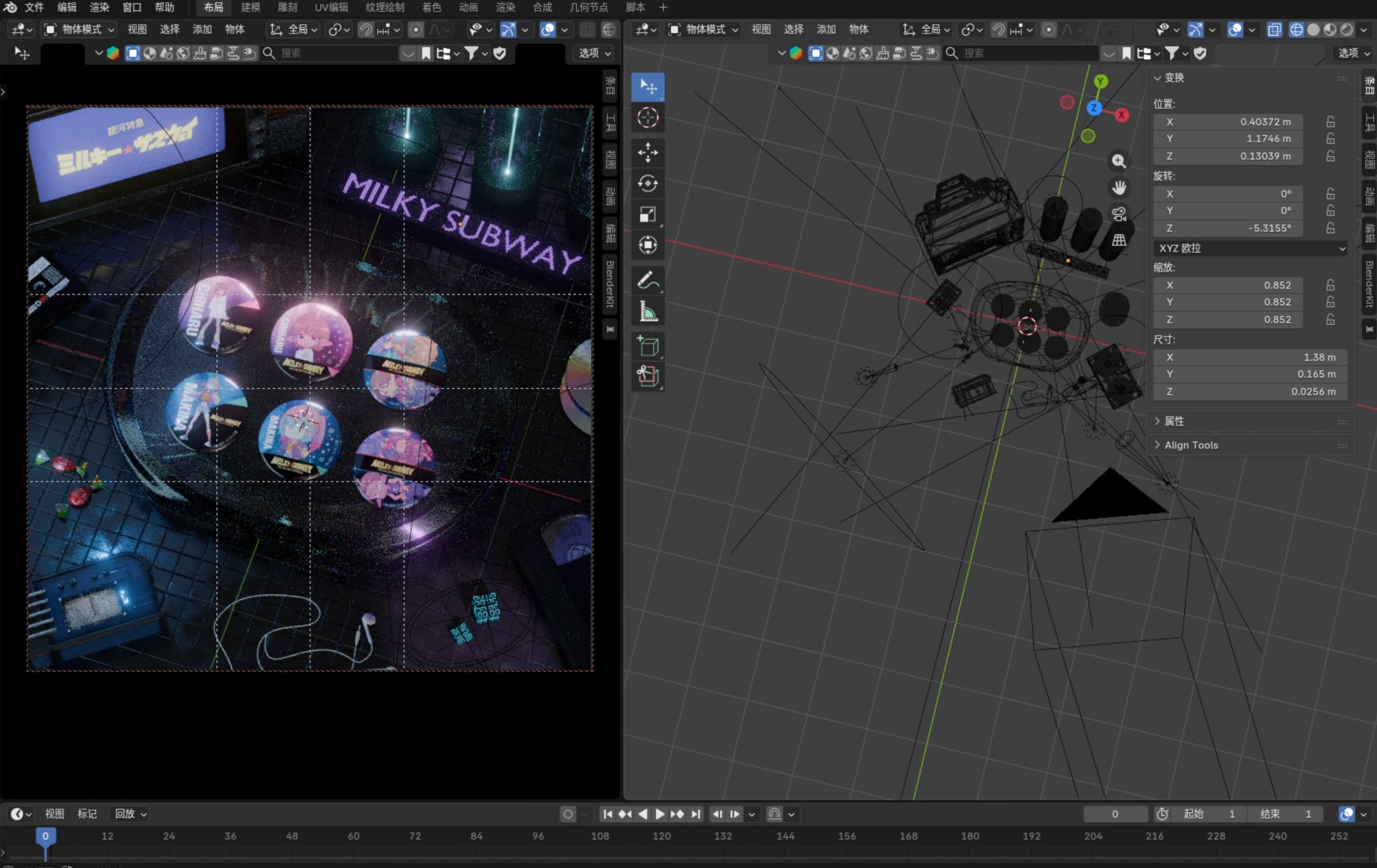The image size is (1377, 868).
Task: Click the green Y axis on navigation gizmo
Action: (1100, 81)
